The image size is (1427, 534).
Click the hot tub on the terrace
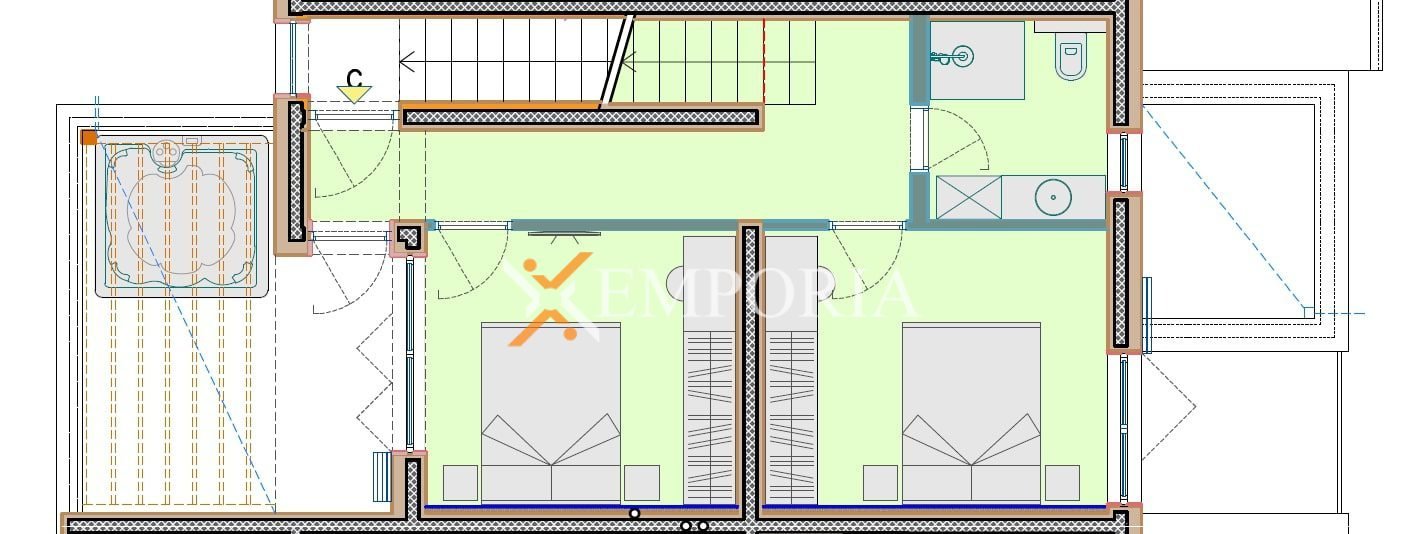tap(182, 216)
